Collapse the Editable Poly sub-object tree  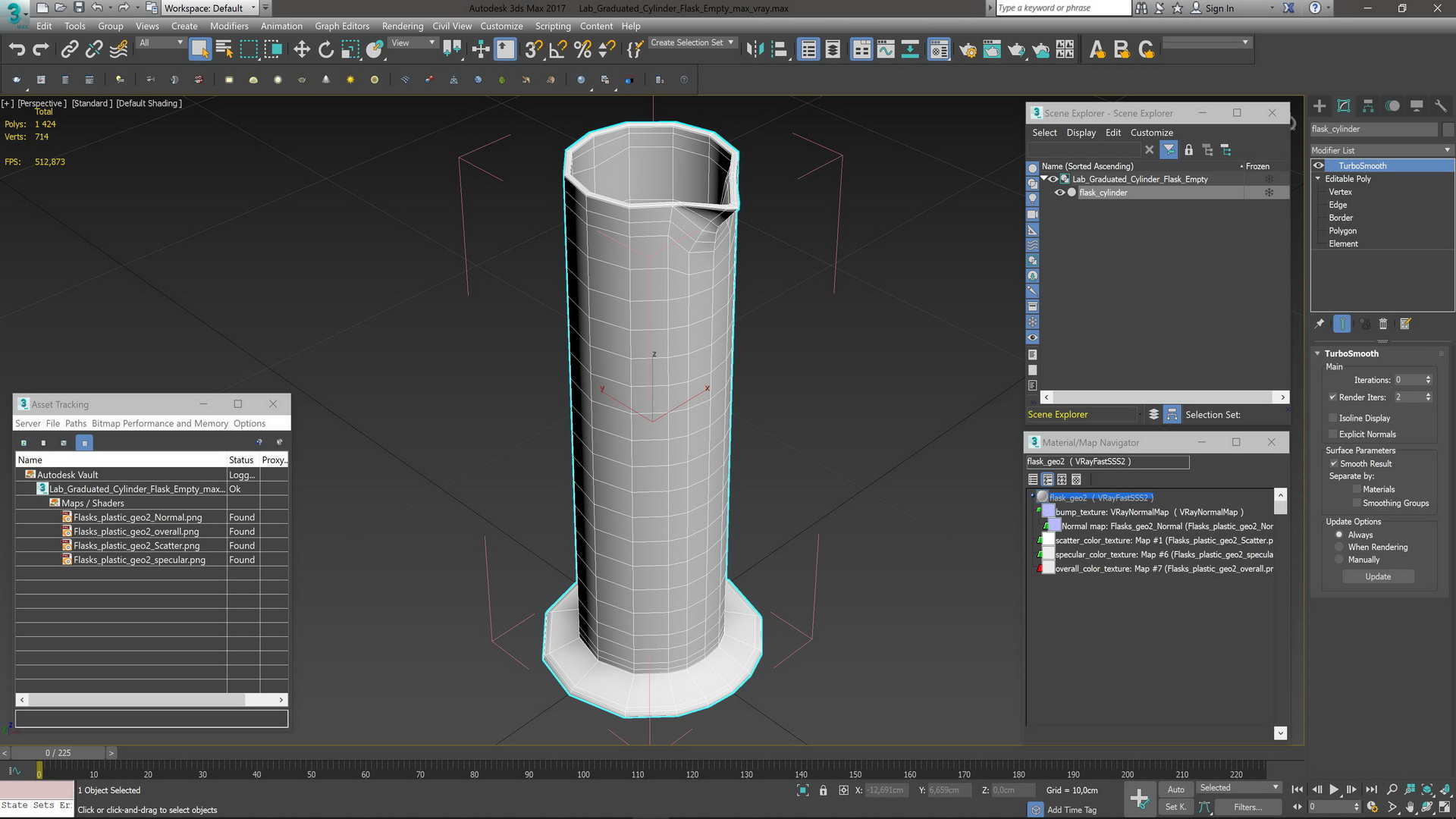click(1318, 179)
